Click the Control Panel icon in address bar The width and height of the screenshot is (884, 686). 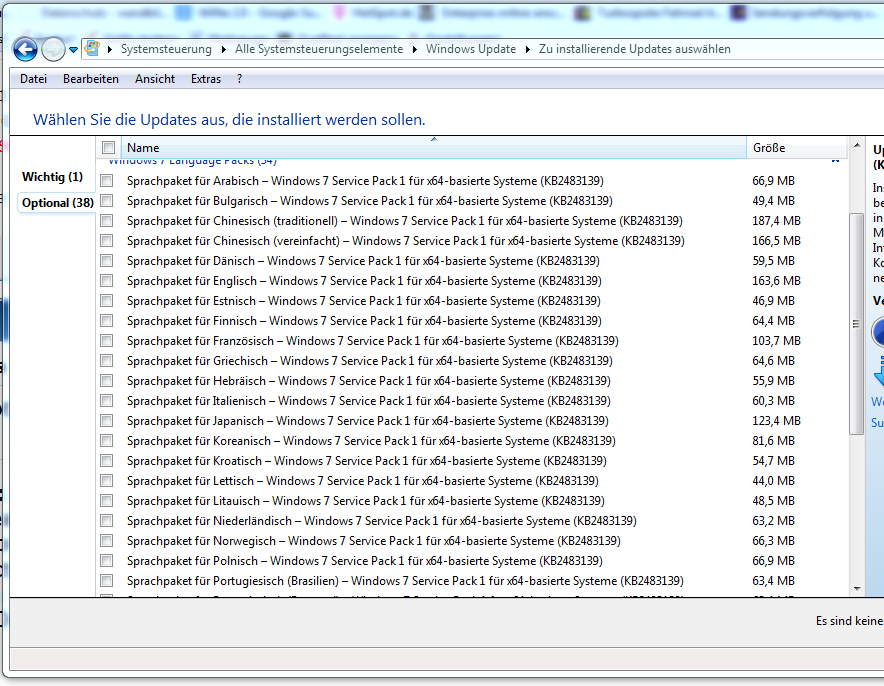click(x=92, y=49)
